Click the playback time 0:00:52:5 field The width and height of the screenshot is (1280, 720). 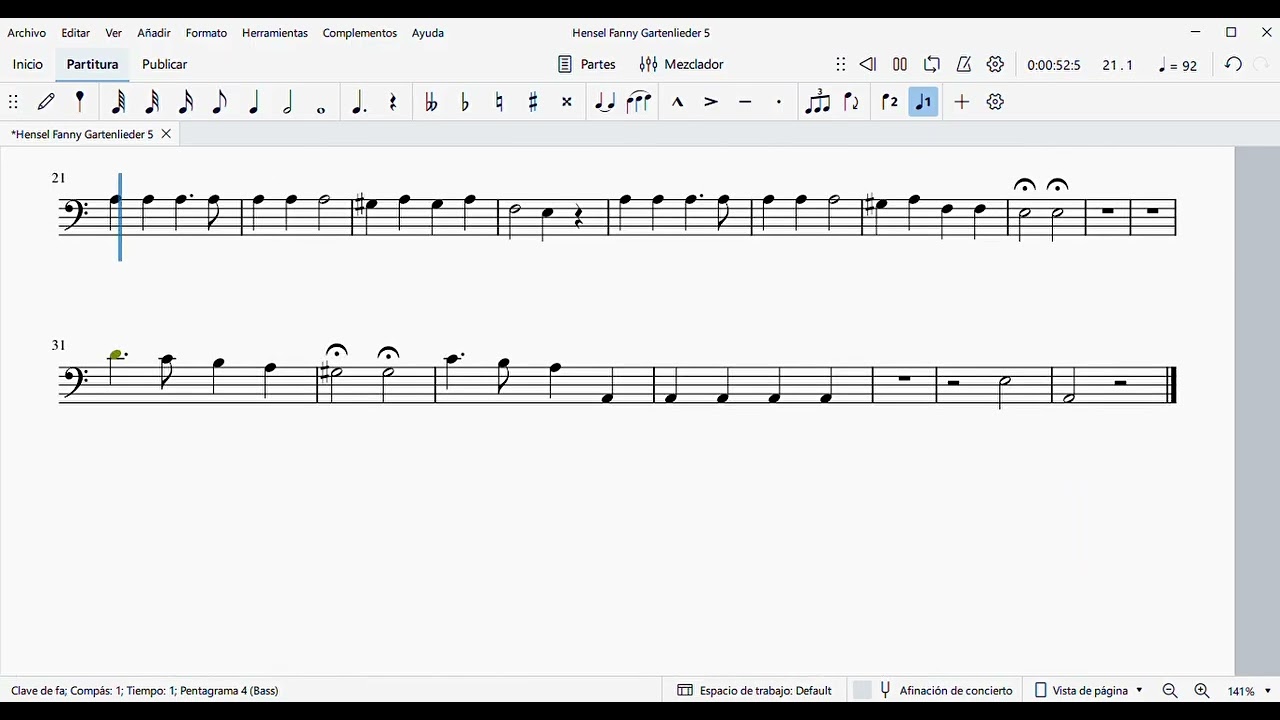click(x=1054, y=65)
